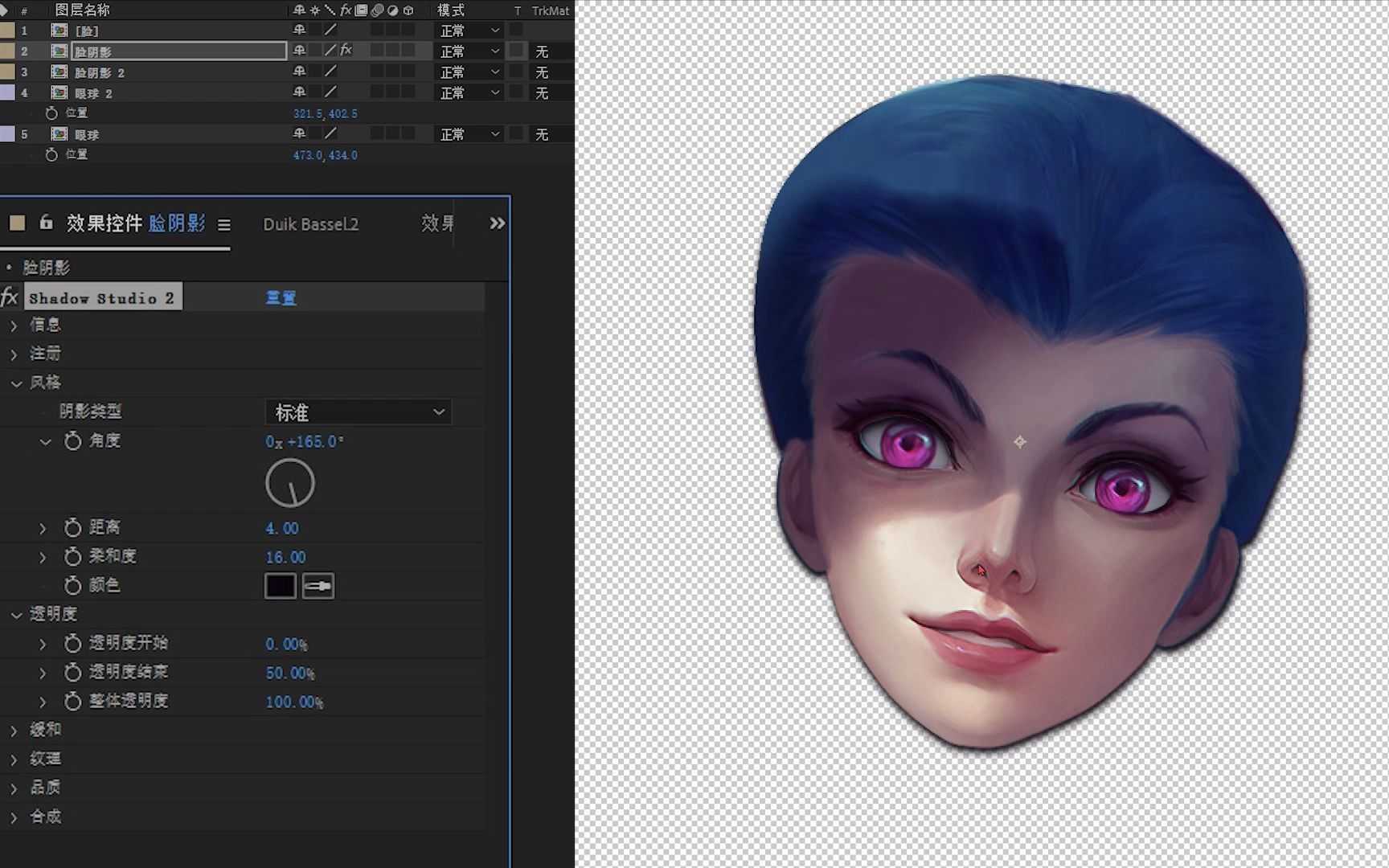Open TrkMat dropdown for 脸阴影 2 layer
This screenshot has width=1389, height=868.
point(552,72)
